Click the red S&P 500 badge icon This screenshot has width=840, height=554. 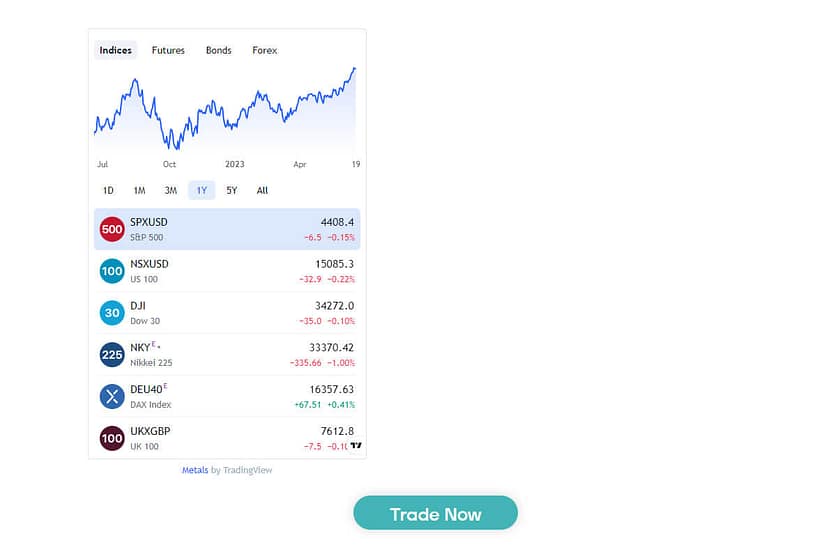(x=112, y=229)
